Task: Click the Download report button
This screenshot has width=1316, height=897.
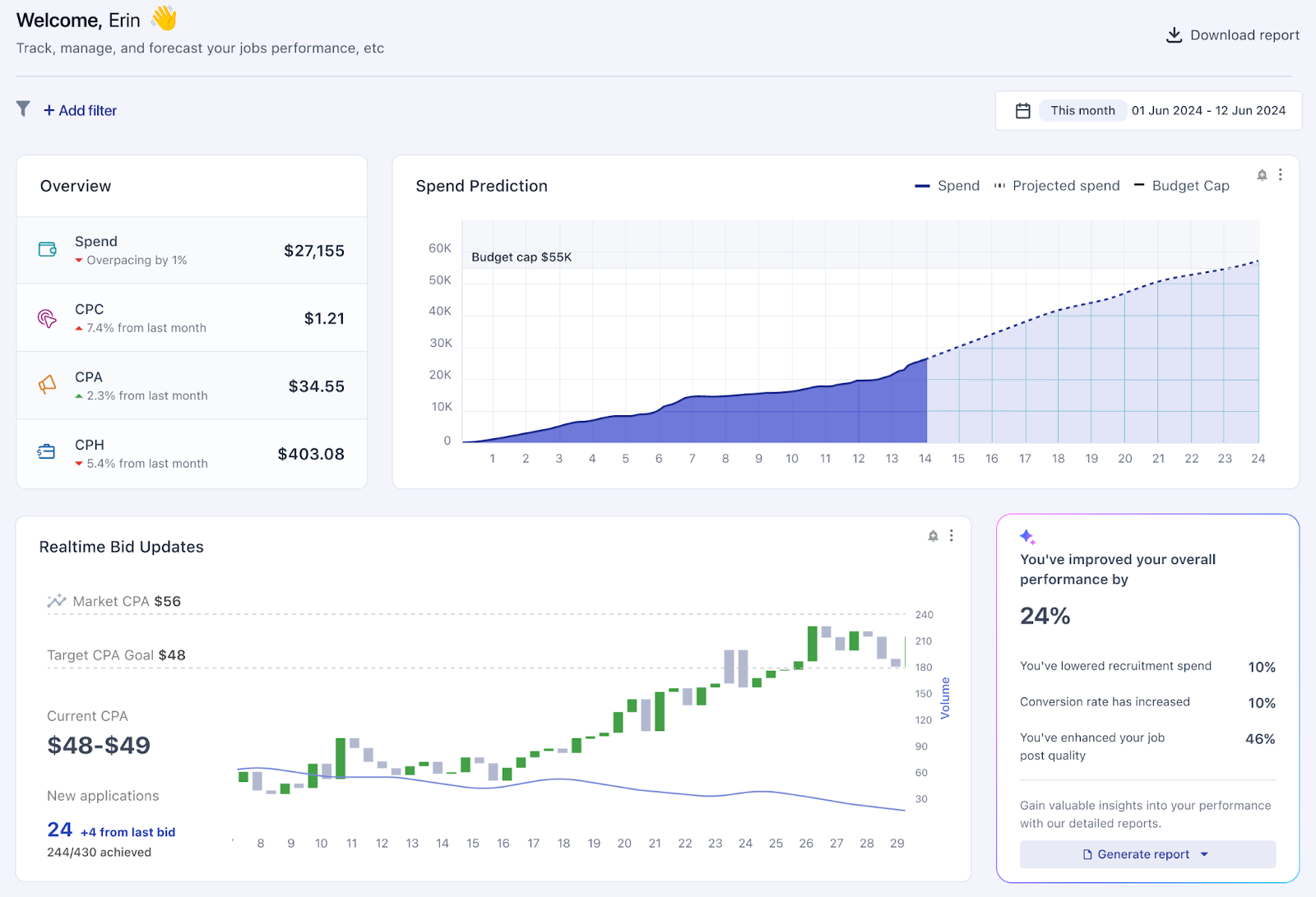Action: [x=1233, y=35]
